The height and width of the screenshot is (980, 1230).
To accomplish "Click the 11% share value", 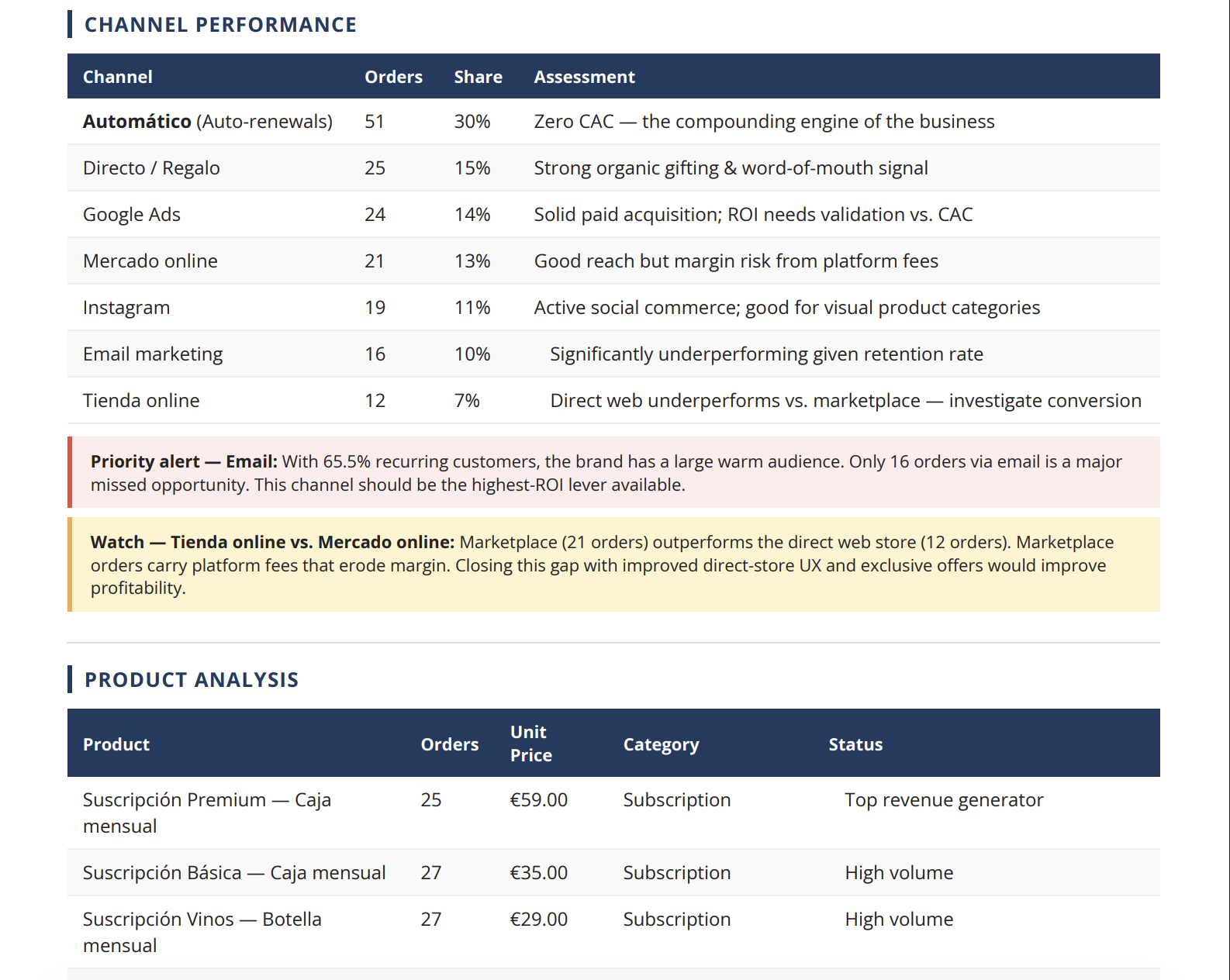I will [x=472, y=308].
